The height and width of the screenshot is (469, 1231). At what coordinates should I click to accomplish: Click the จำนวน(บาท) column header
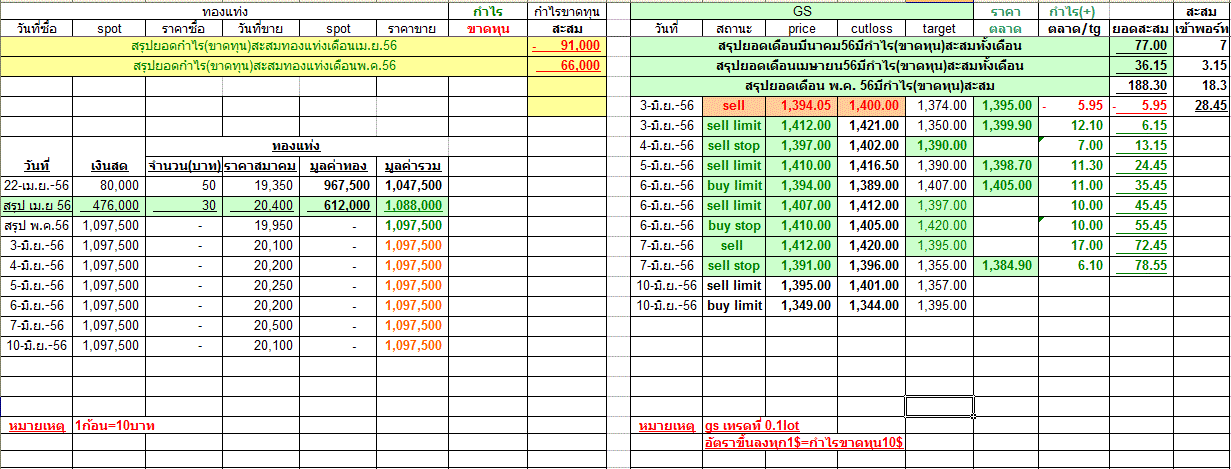click(x=184, y=165)
